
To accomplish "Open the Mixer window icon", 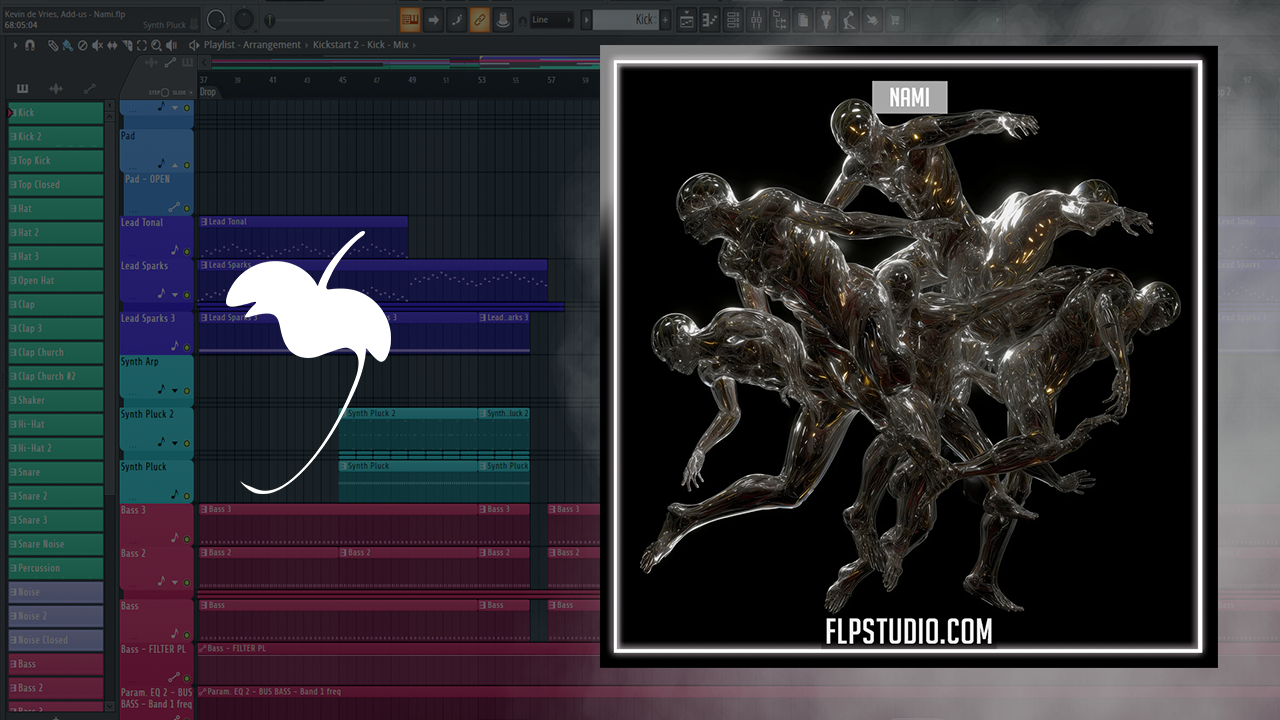I will pos(757,19).
